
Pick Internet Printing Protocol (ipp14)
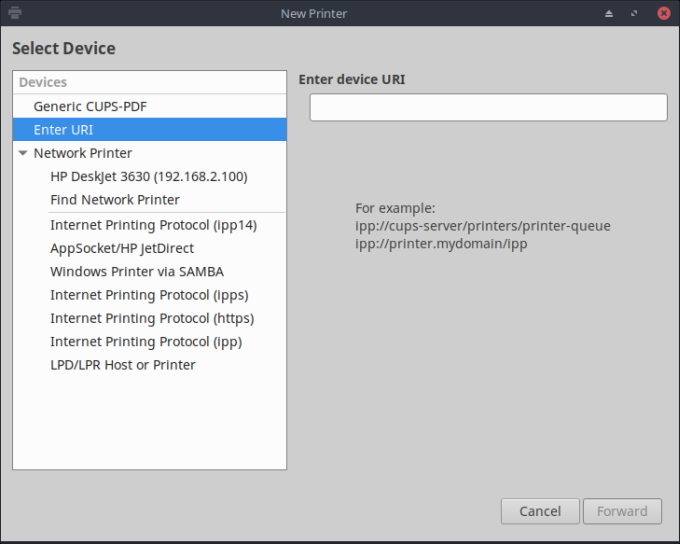click(153, 225)
